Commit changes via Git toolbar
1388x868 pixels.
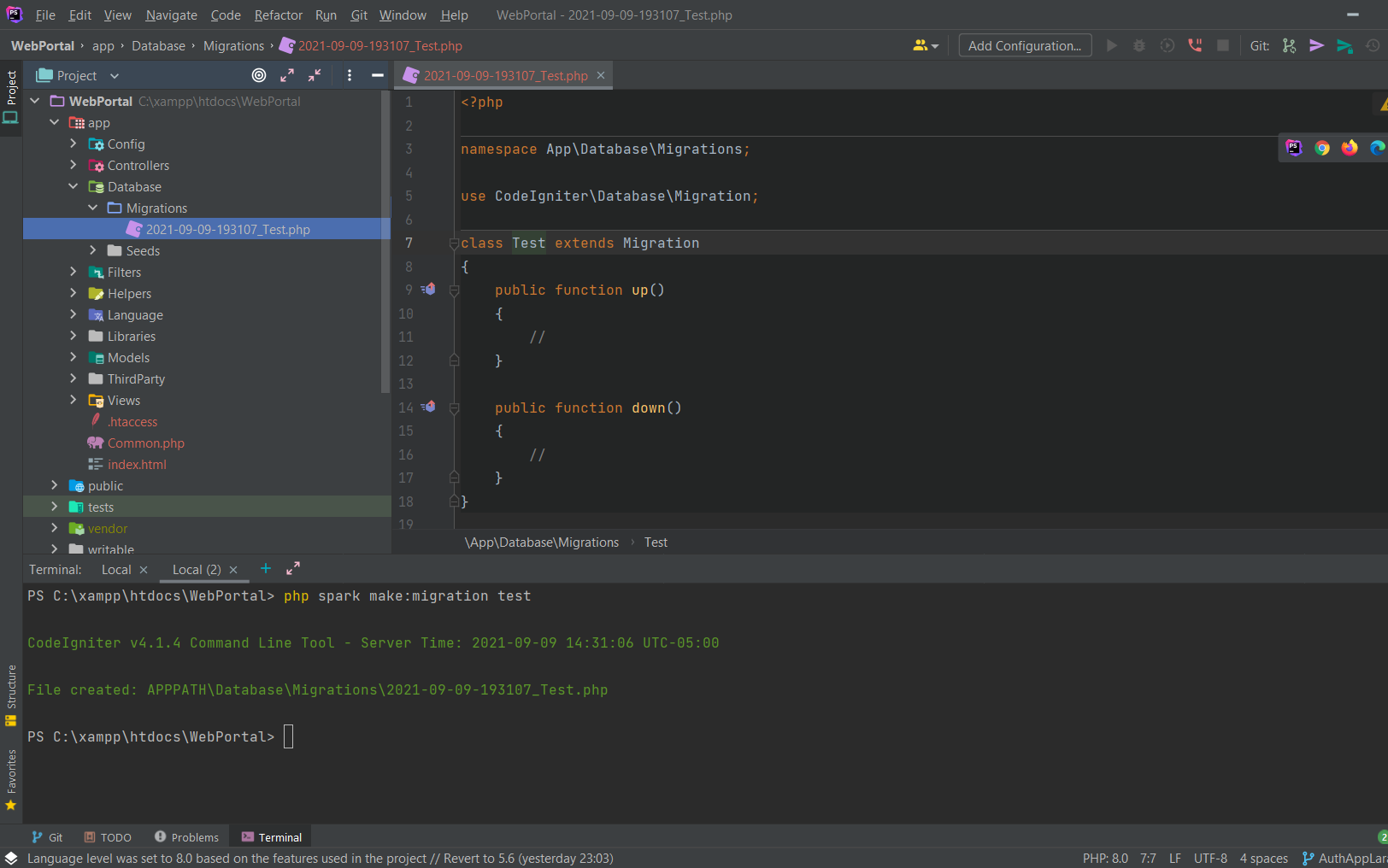1316,45
